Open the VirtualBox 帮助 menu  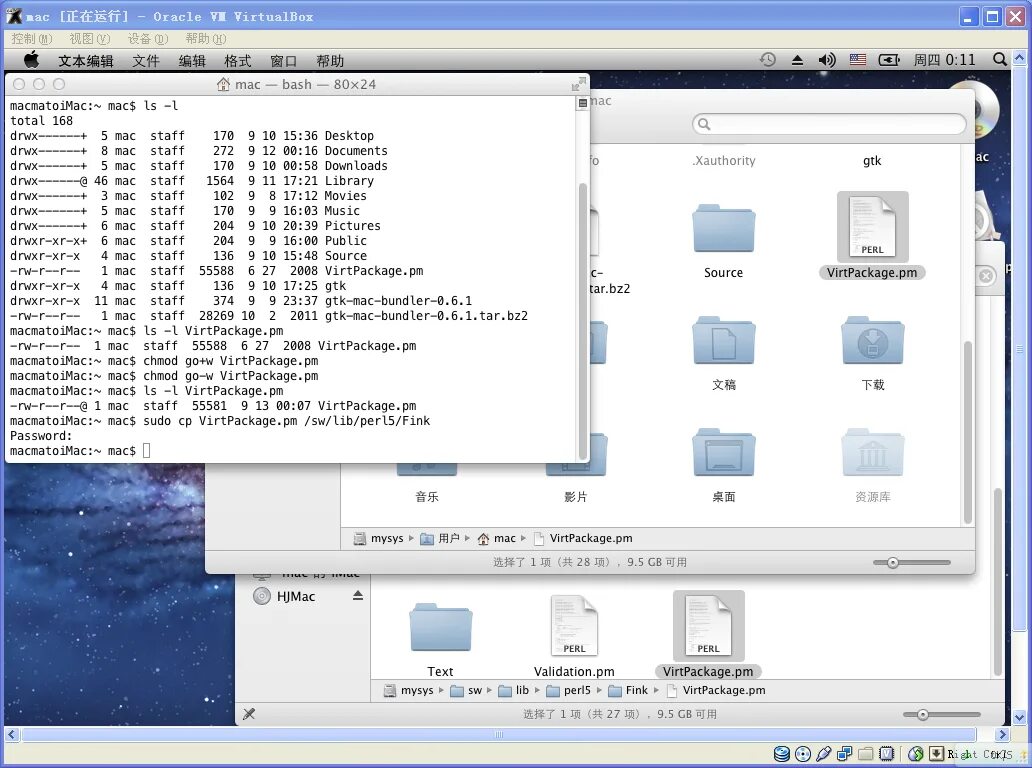205,39
